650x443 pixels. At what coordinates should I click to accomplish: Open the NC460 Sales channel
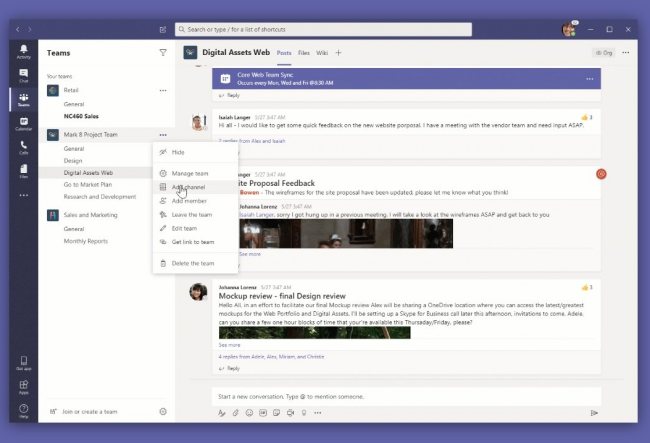(81, 116)
